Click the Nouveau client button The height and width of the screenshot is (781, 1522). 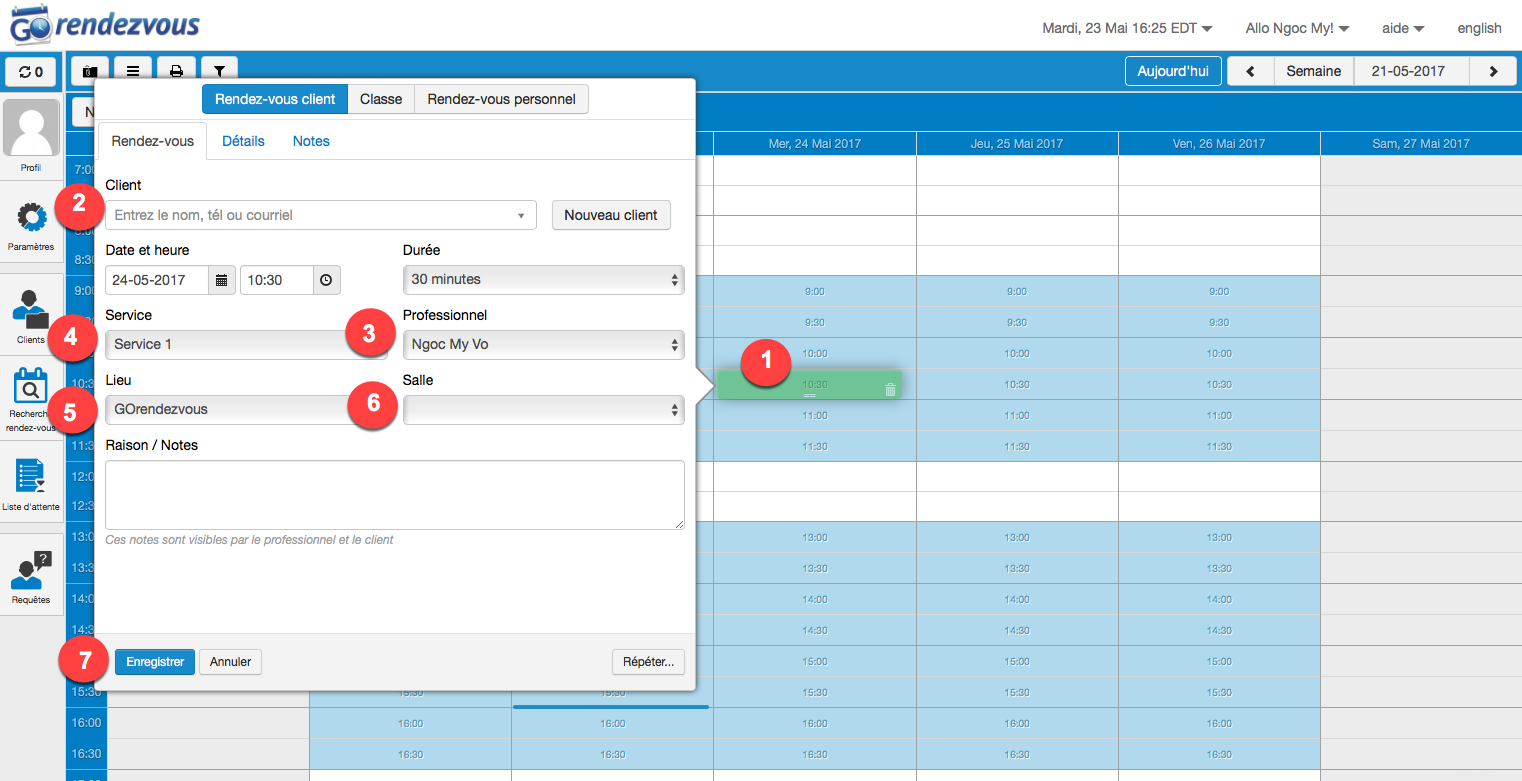click(611, 215)
